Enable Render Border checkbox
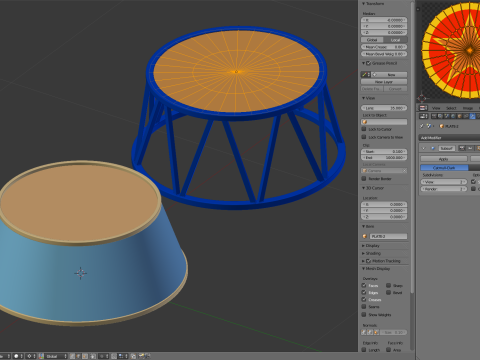Image resolution: width=480 pixels, height=360 pixels. (x=364, y=178)
